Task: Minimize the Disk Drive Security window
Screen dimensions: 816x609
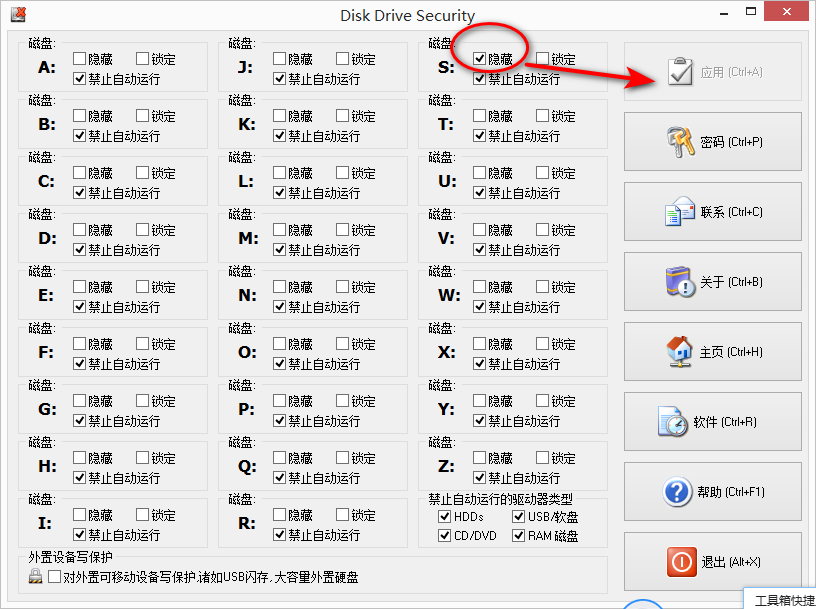Action: click(x=723, y=12)
